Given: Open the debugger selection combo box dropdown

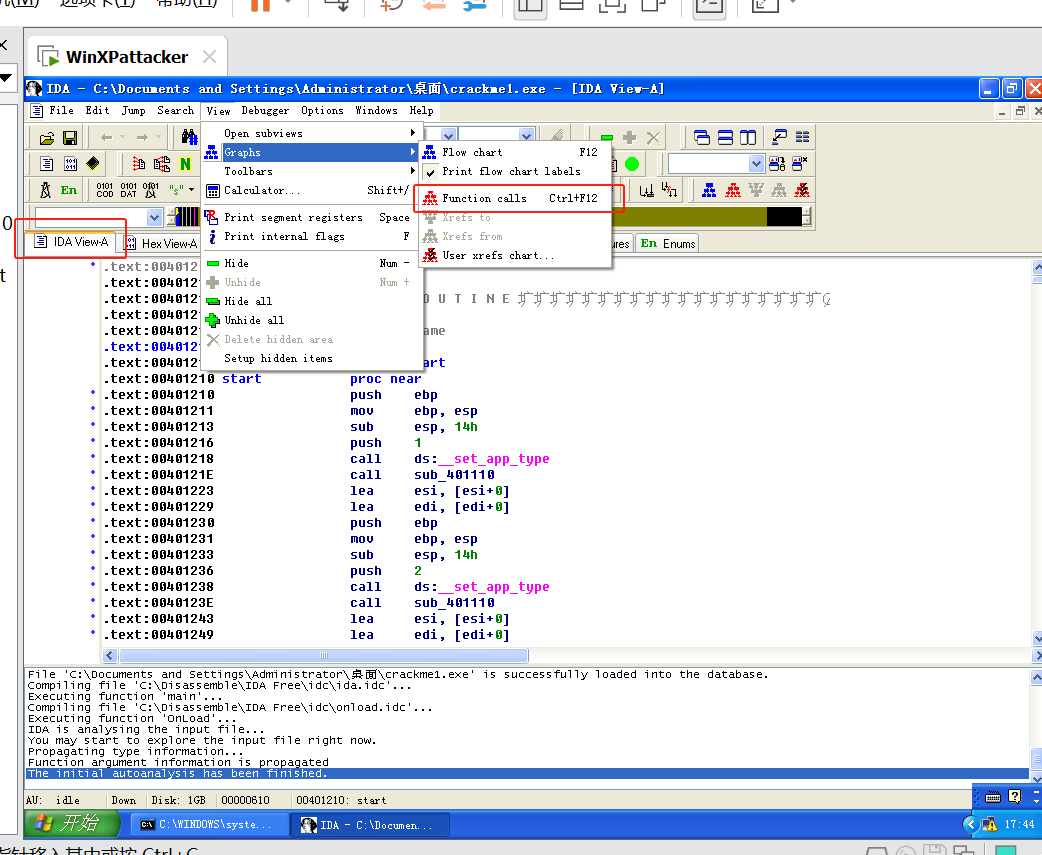Looking at the screenshot, I should [756, 163].
